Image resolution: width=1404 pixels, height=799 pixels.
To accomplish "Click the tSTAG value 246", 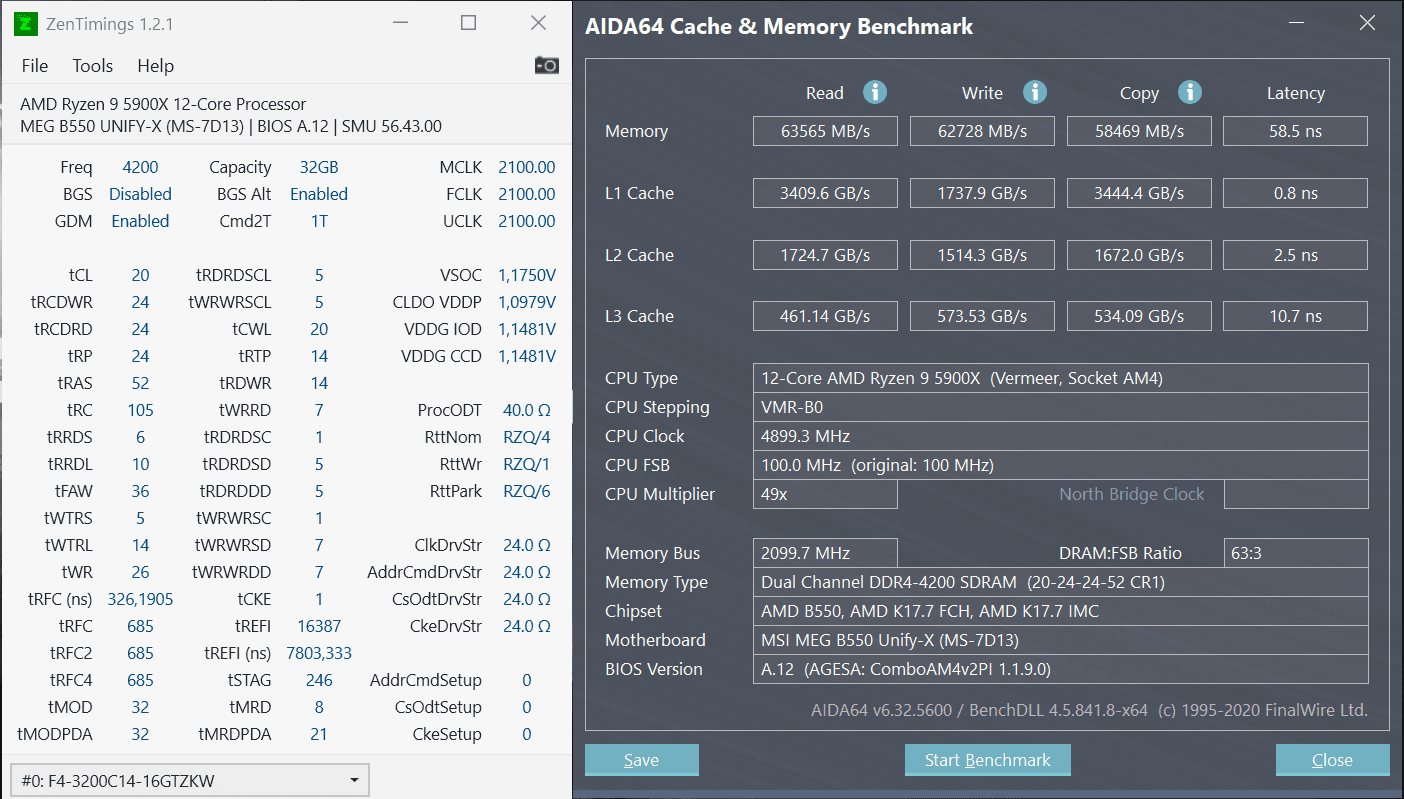I will [319, 680].
